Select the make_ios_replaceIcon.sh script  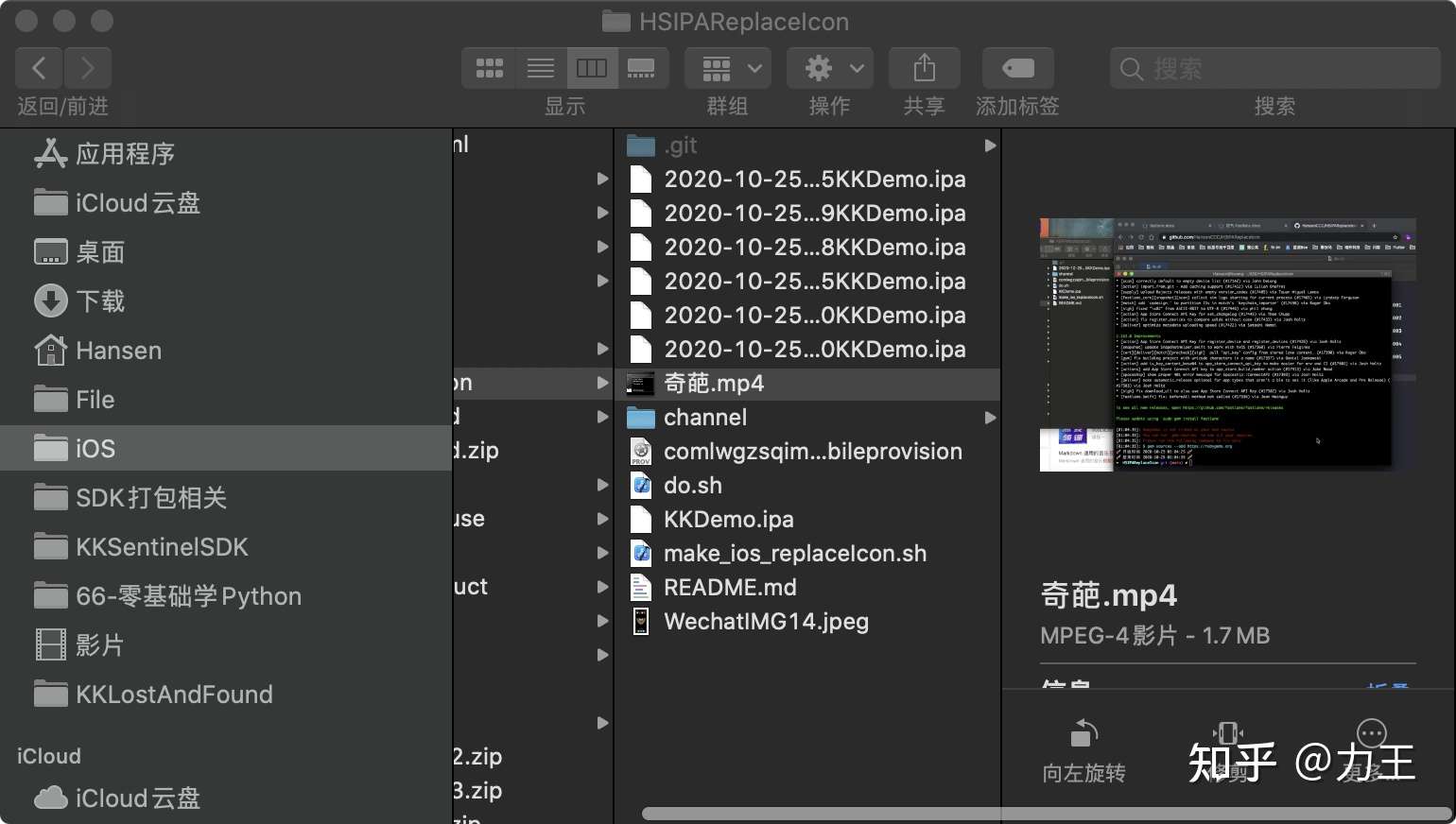tap(807, 554)
